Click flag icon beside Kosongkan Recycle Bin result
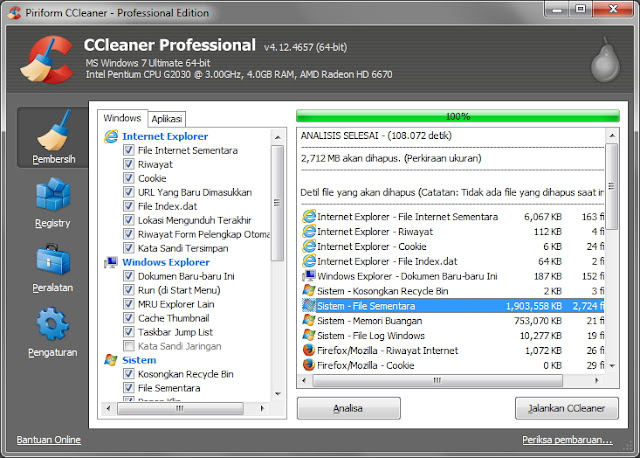640x458 pixels. pyautogui.click(x=309, y=291)
